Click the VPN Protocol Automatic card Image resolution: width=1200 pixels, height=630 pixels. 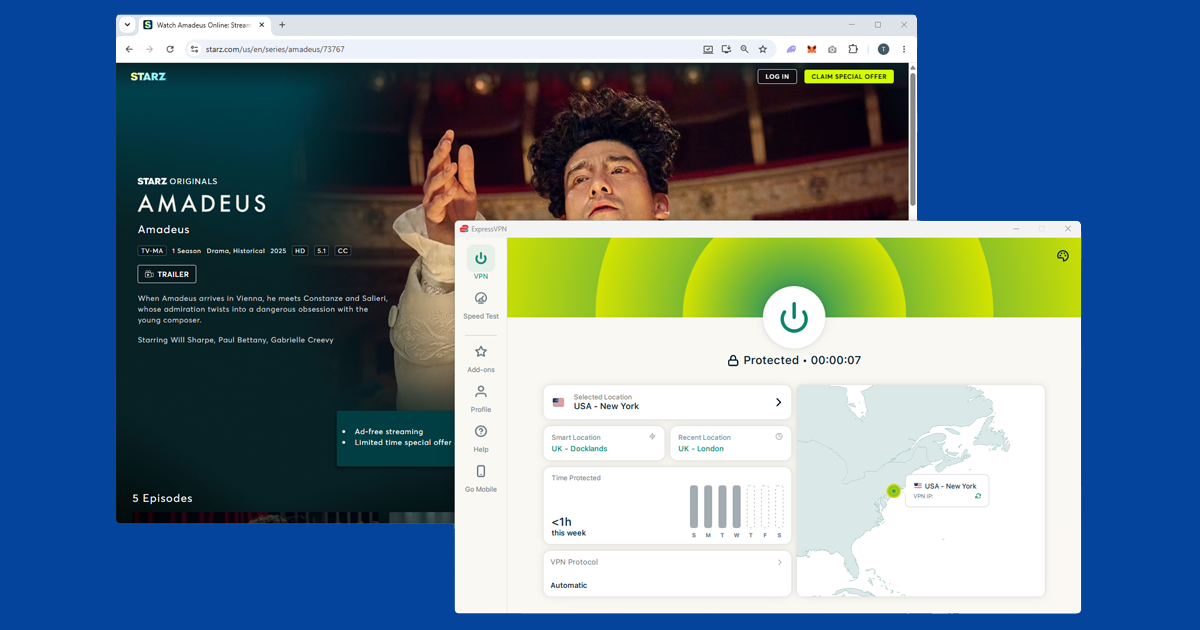tap(667, 574)
